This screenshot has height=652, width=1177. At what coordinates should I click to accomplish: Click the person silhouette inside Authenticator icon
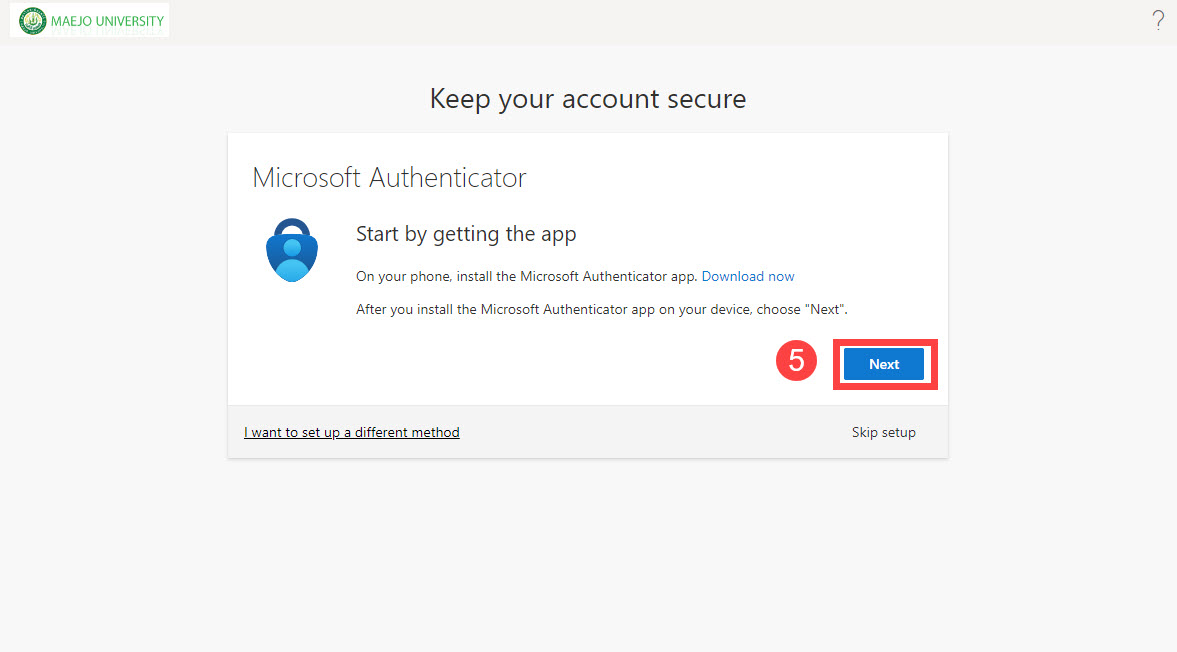291,256
